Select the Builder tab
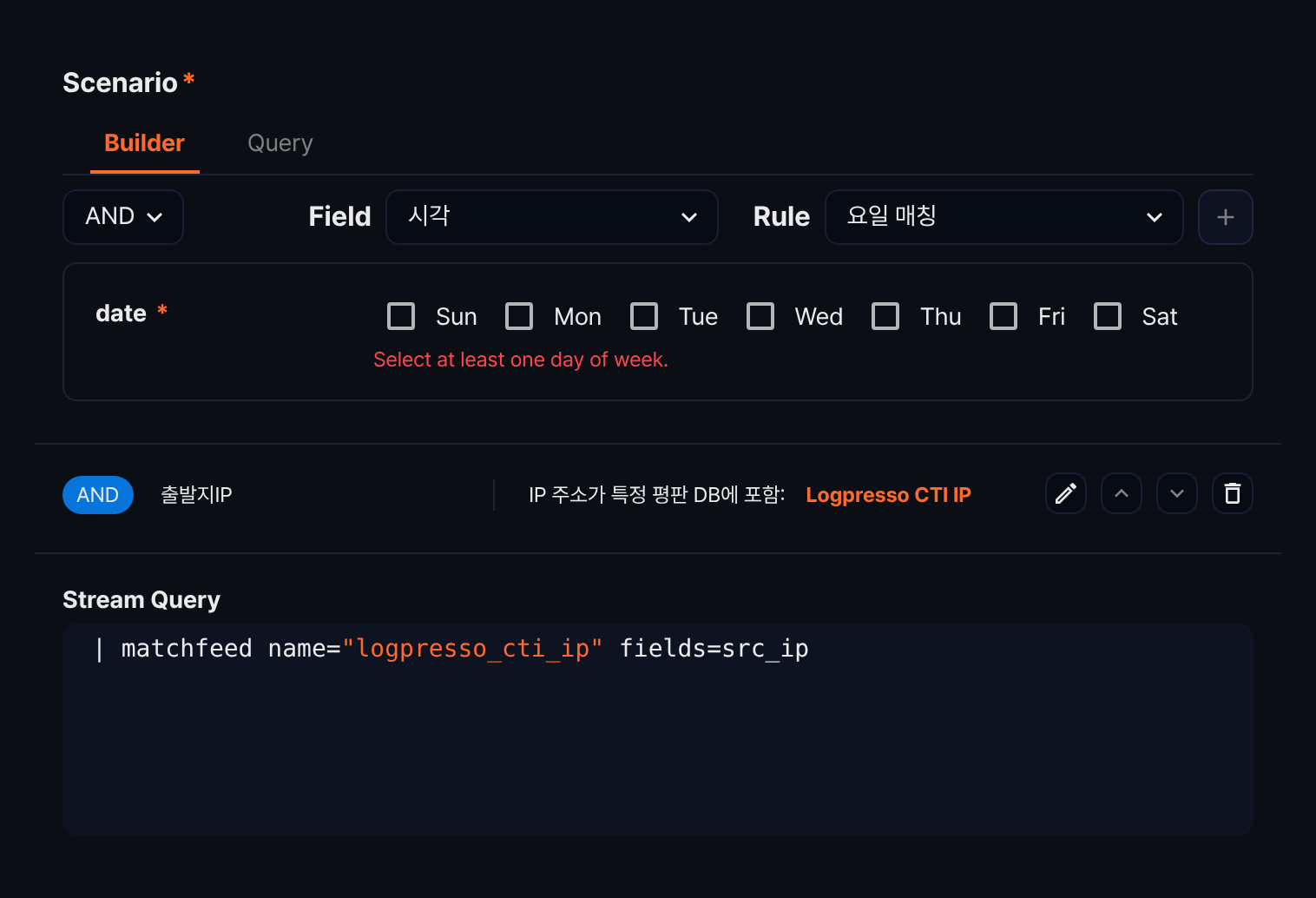 click(x=144, y=143)
